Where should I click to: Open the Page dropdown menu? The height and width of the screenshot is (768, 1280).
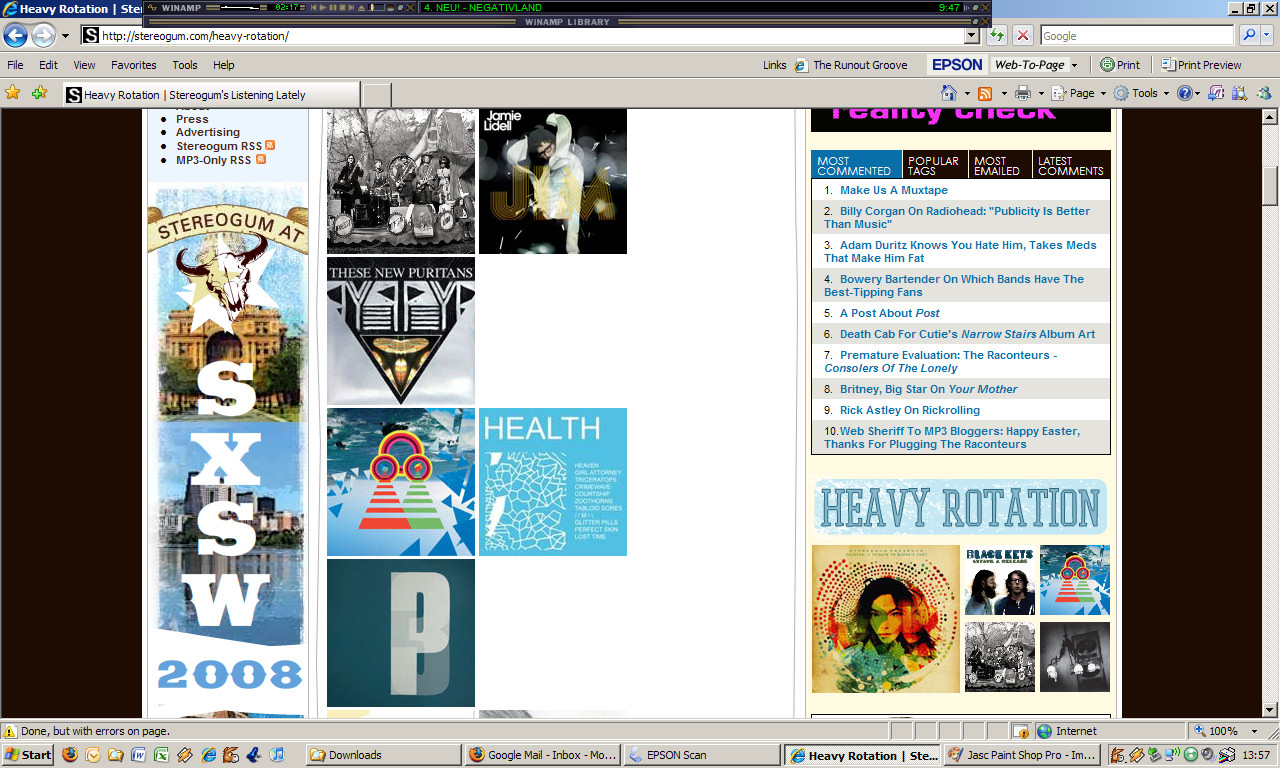click(1081, 93)
